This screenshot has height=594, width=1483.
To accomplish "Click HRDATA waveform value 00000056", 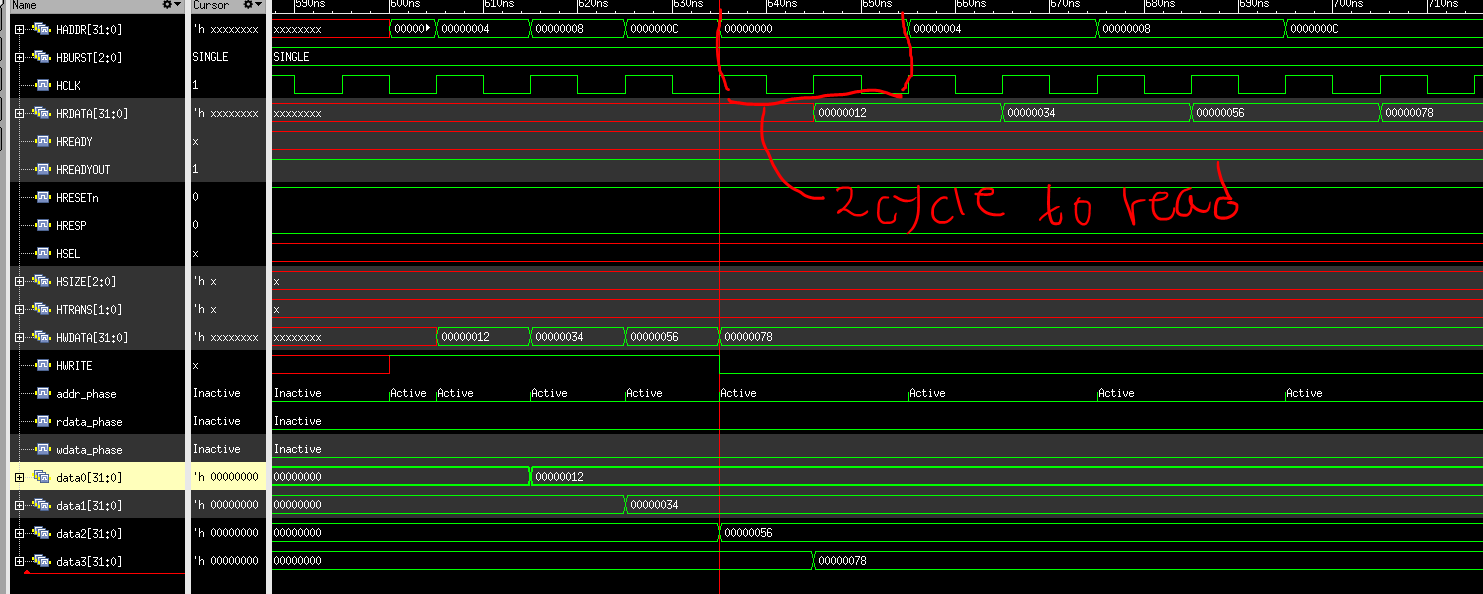I will click(x=1220, y=113).
